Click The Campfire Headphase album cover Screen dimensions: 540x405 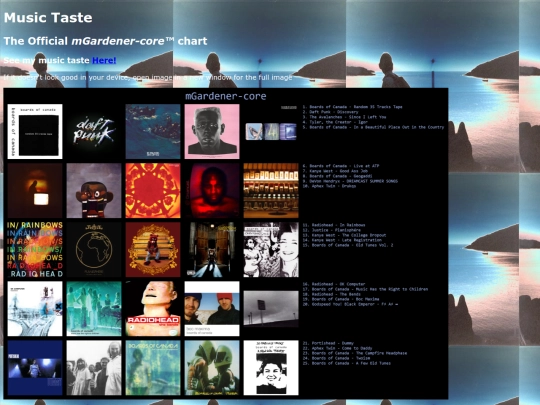(153, 368)
